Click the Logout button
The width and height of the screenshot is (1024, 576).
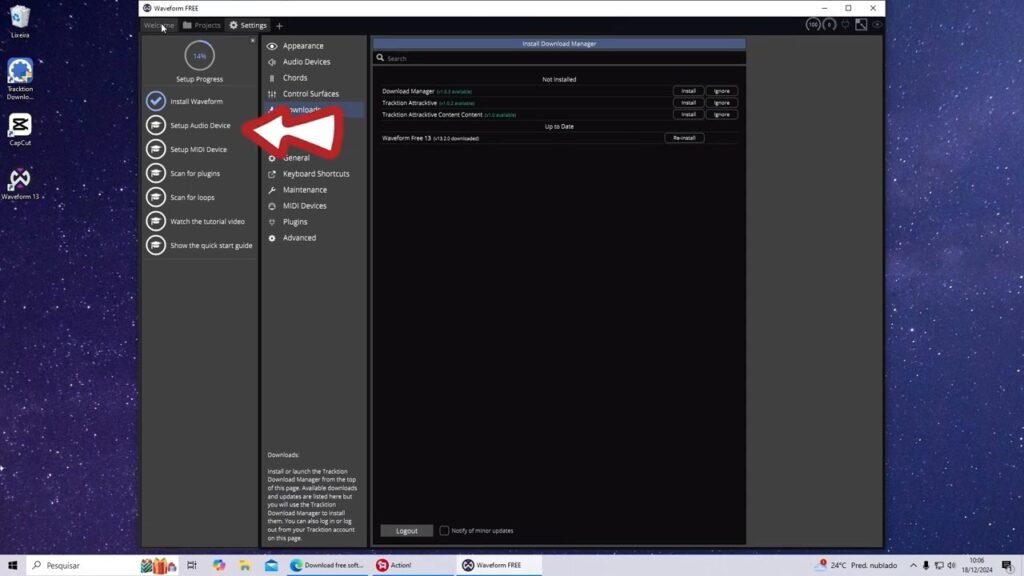(406, 531)
